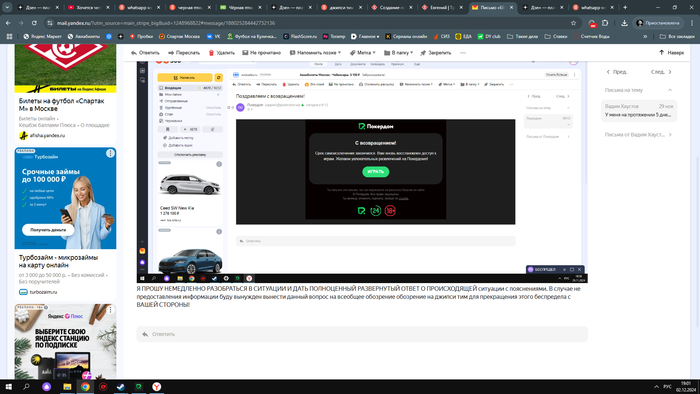Open the Приостановлена profile button

coord(658,23)
